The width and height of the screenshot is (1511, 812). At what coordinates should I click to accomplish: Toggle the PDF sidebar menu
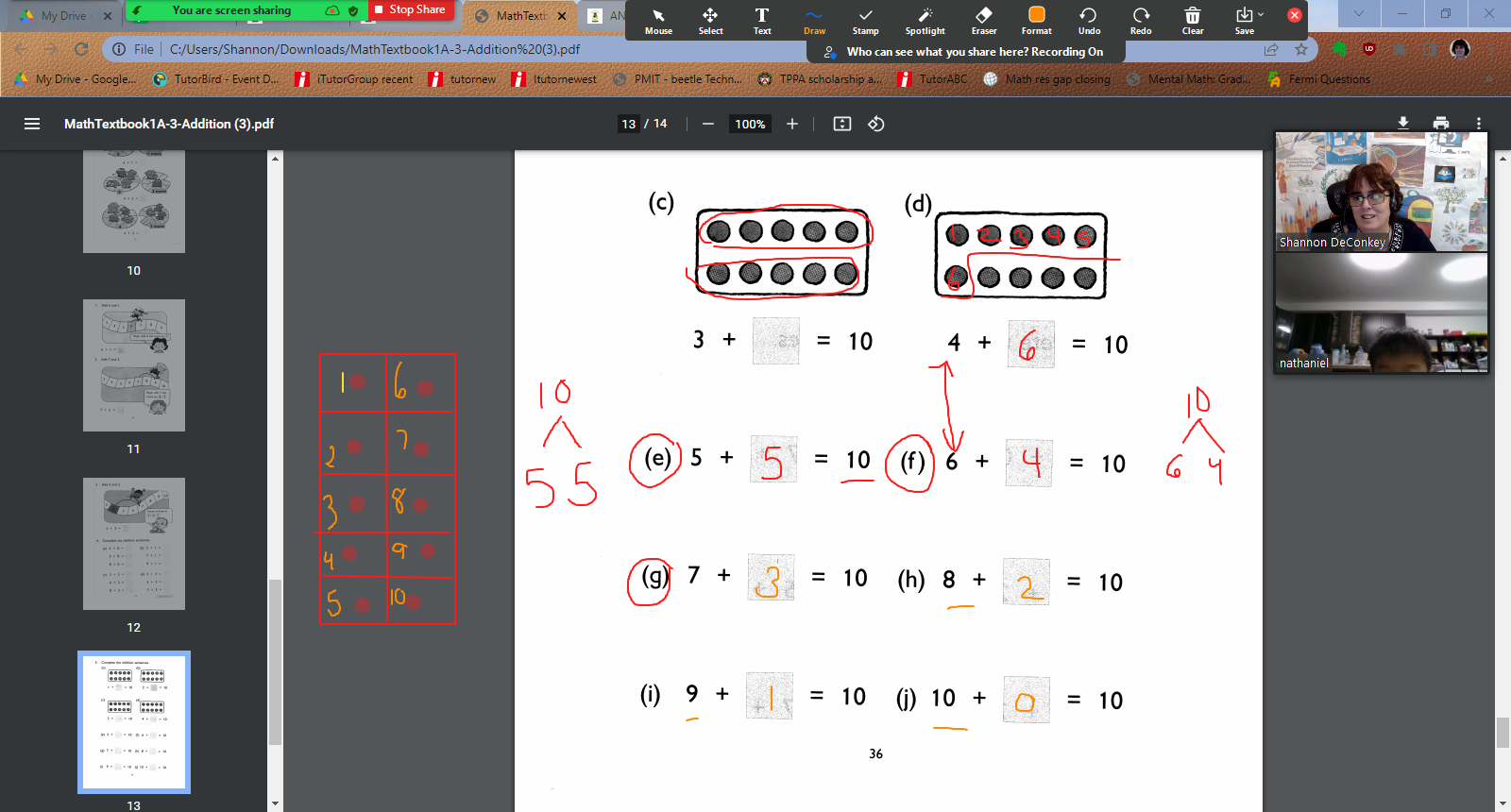[x=32, y=124]
